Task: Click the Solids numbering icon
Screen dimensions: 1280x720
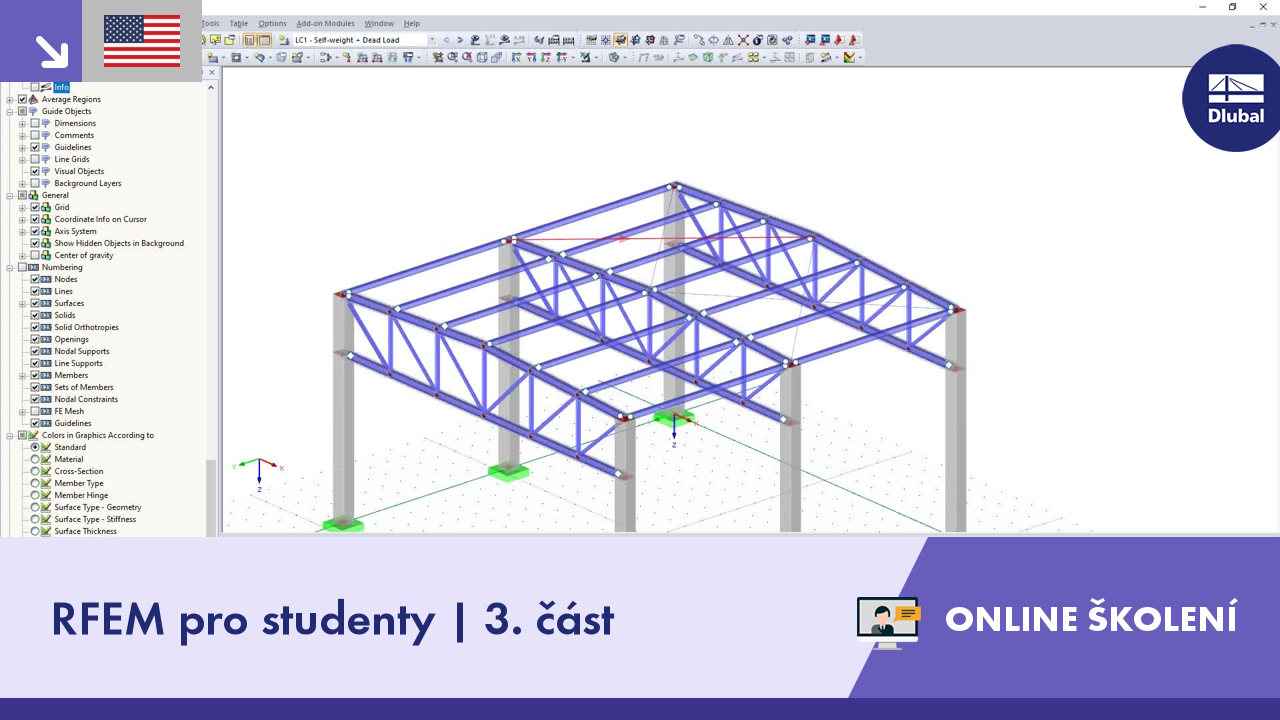Action: [46, 315]
